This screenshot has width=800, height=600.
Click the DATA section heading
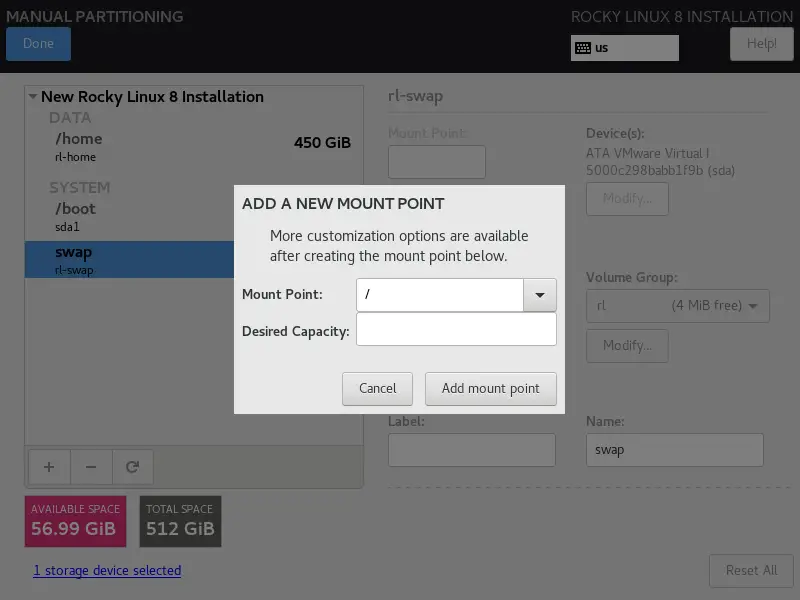pyautogui.click(x=70, y=118)
